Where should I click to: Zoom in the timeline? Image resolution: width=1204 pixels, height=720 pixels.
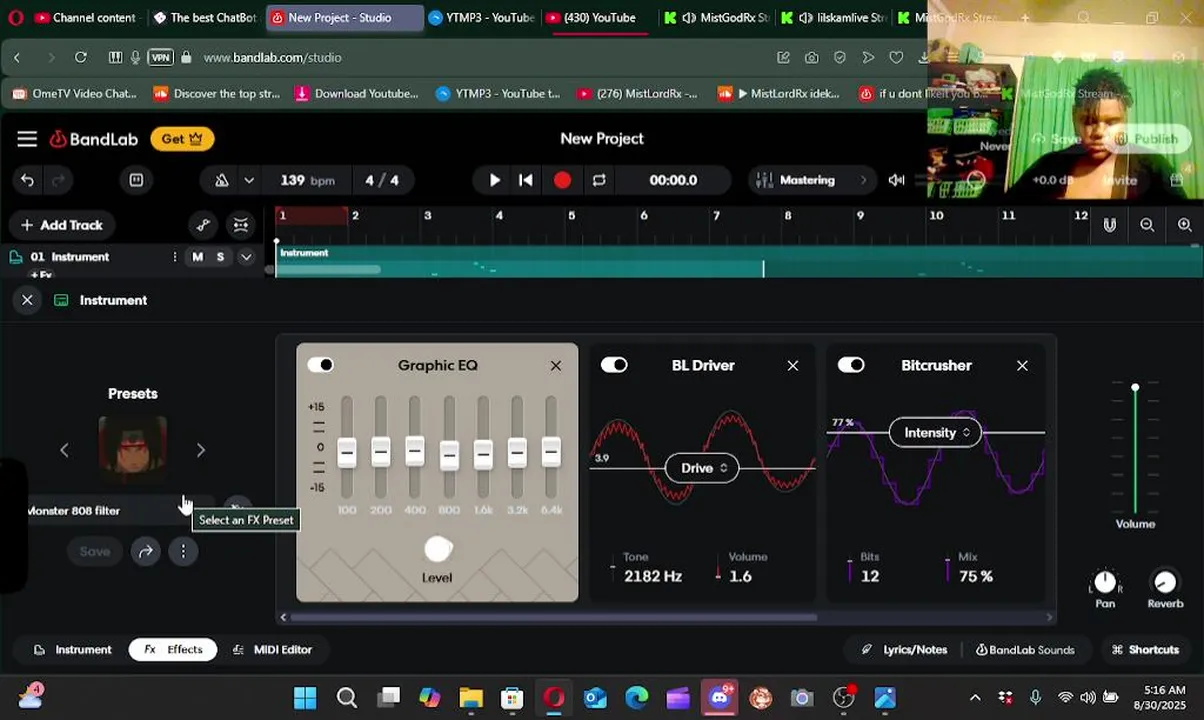point(1185,225)
